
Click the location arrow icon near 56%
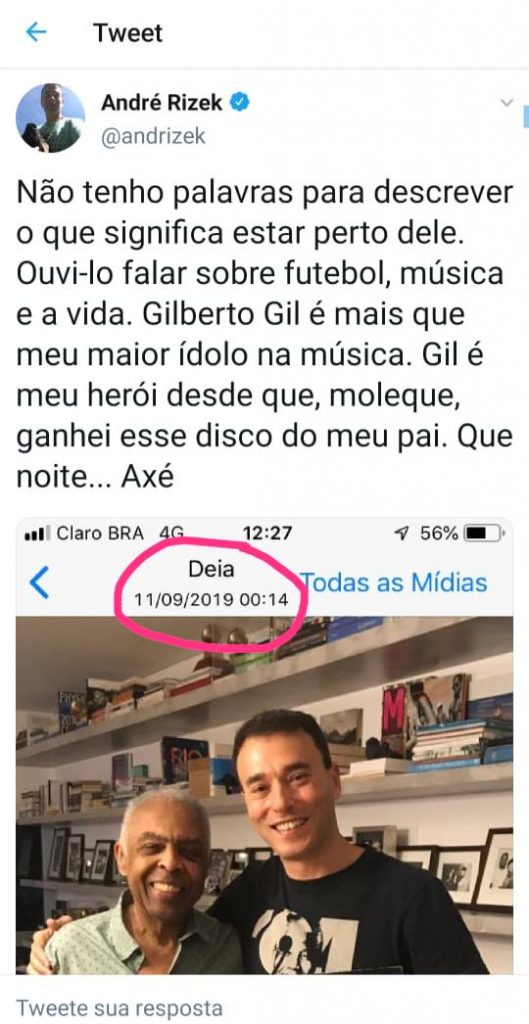402,534
